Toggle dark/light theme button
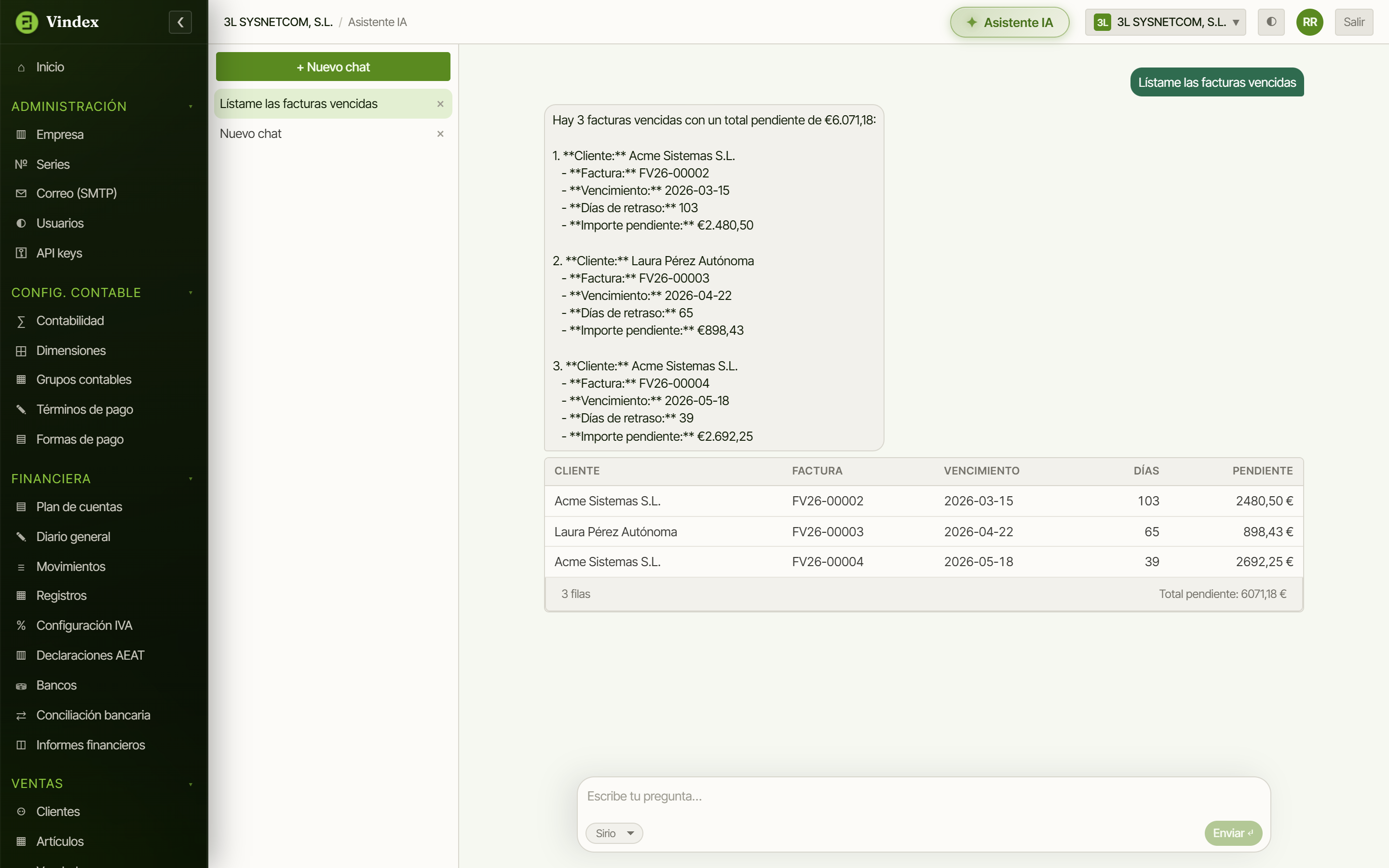This screenshot has width=1389, height=868. [x=1271, y=22]
